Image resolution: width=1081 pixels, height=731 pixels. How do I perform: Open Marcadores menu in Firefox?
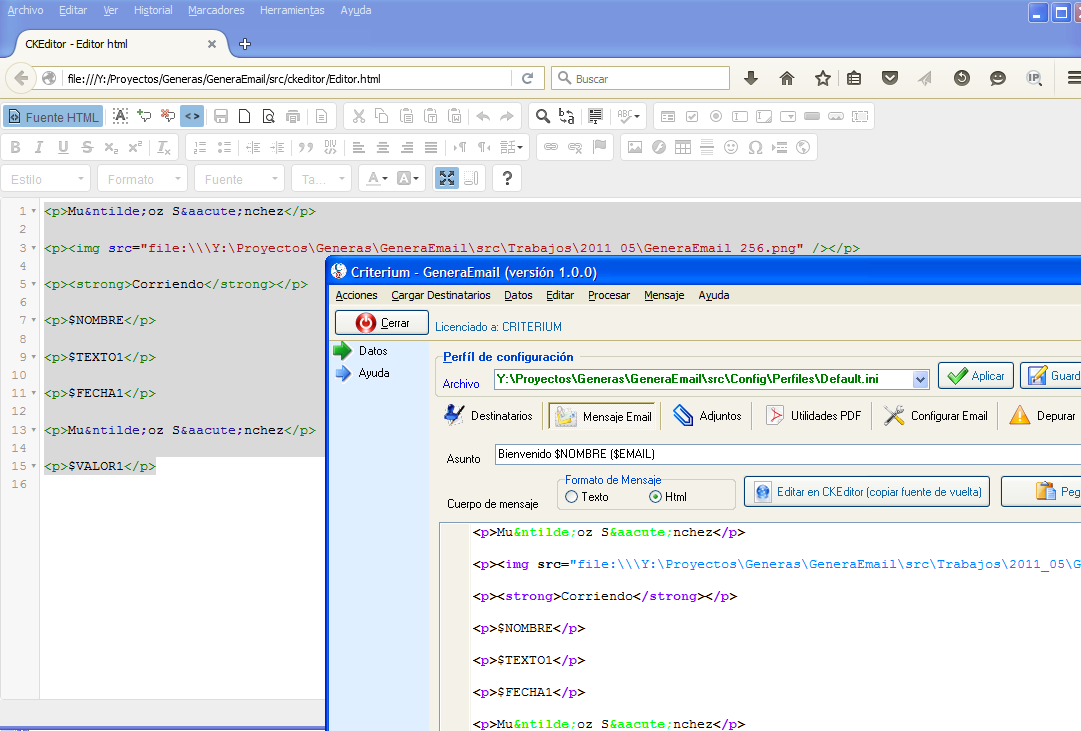coord(216,10)
